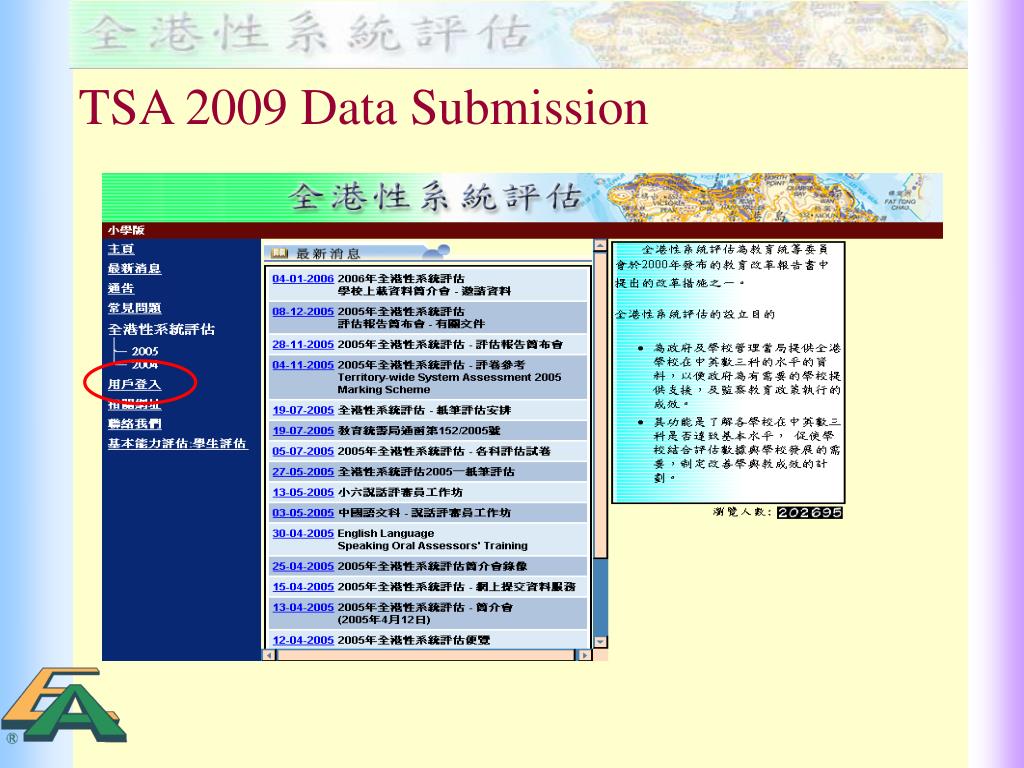
Task: Open 基本能力評估:學生評估 link
Action: [177, 443]
